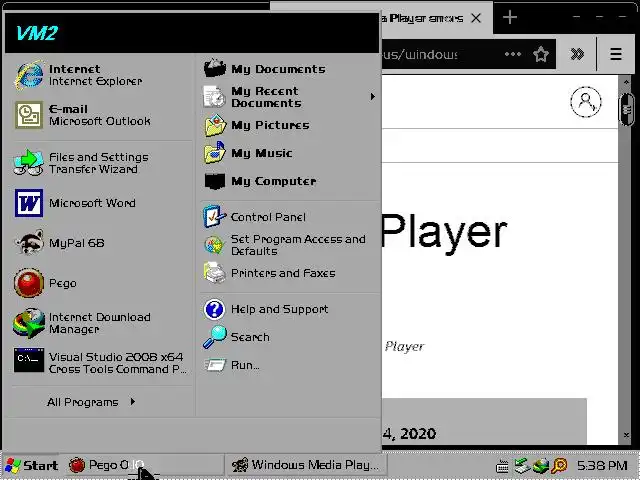Open My Pictures folder icon
This screenshot has width=640, height=480.
[215, 125]
